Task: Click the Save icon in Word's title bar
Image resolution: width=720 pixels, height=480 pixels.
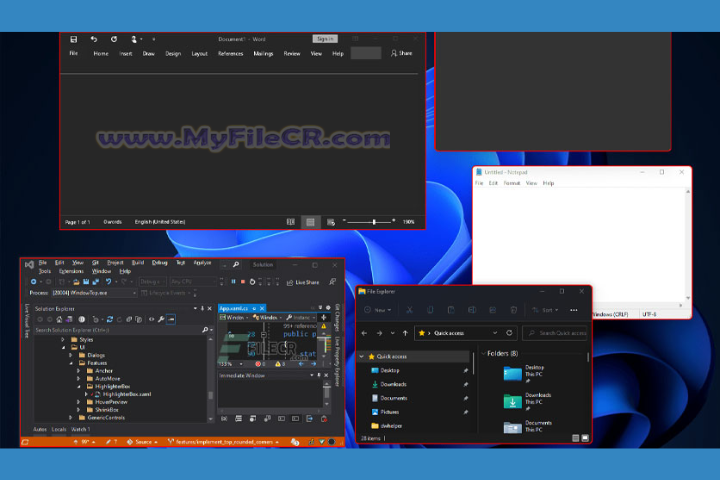Action: click(x=73, y=40)
